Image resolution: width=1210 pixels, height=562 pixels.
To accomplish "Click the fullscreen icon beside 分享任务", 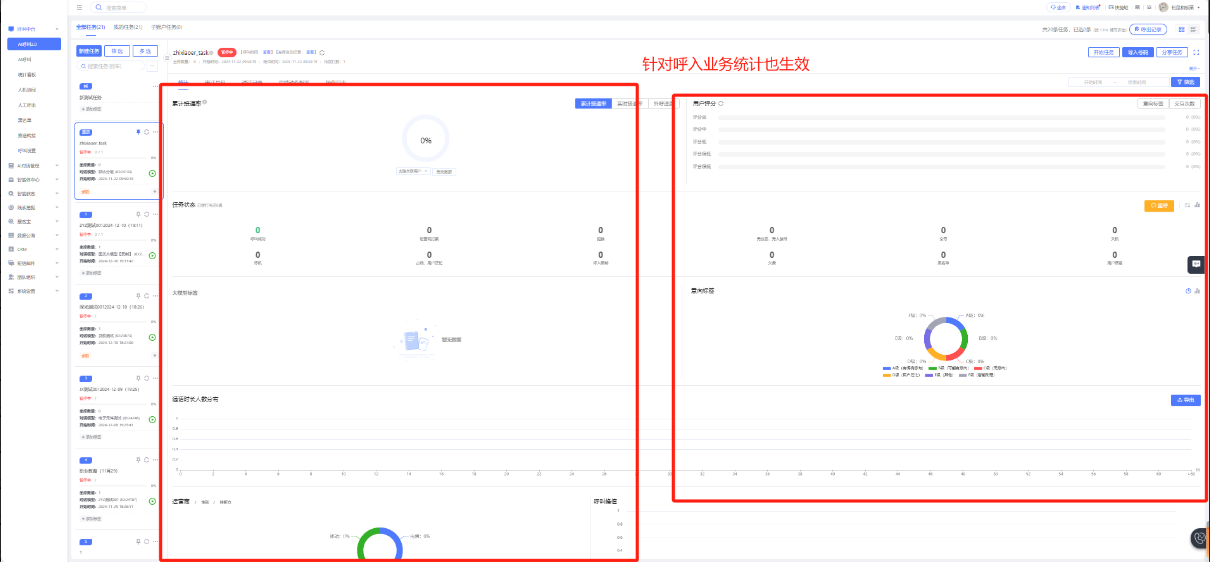I will (x=1196, y=52).
